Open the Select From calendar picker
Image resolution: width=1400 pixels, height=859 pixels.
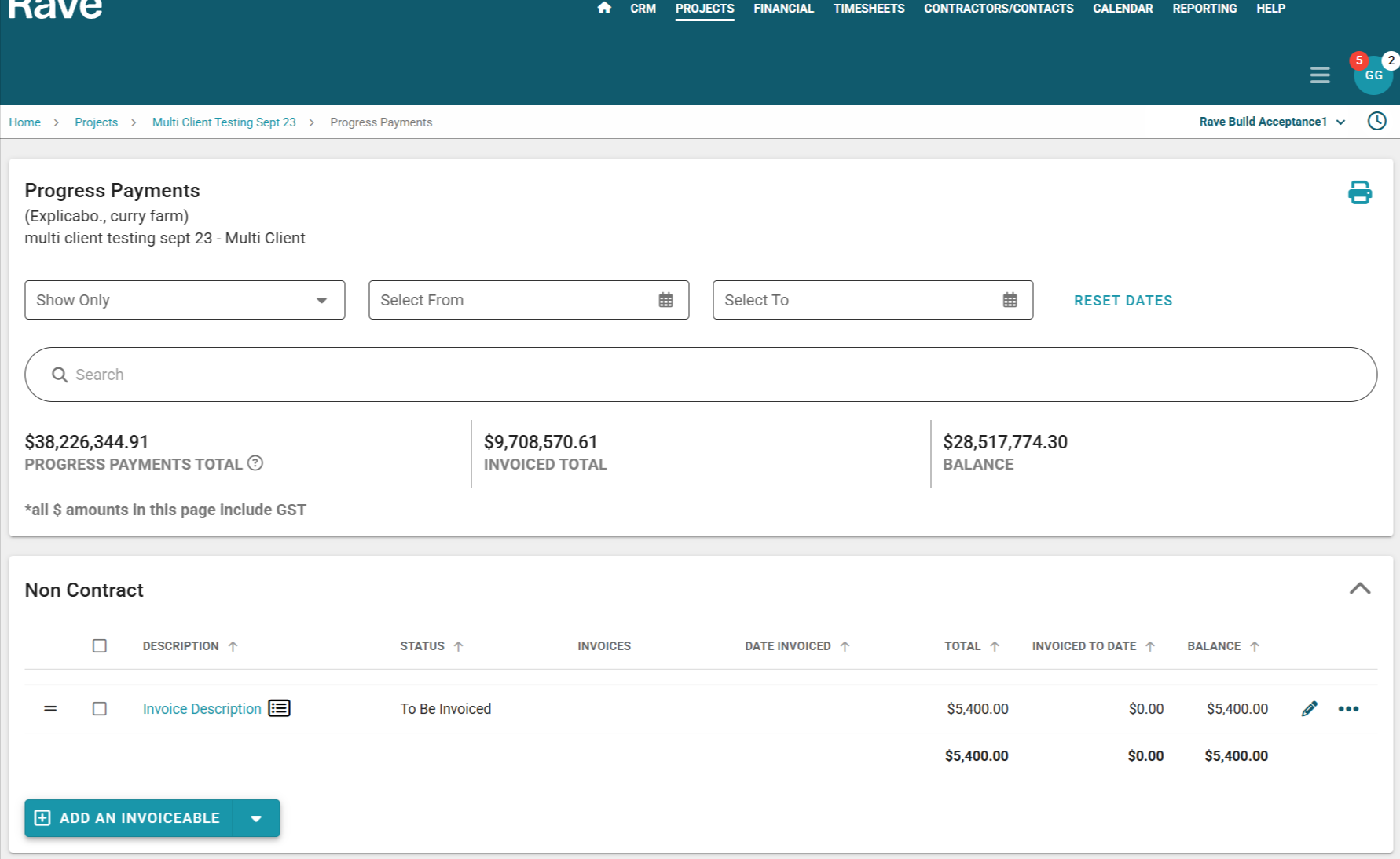(665, 300)
